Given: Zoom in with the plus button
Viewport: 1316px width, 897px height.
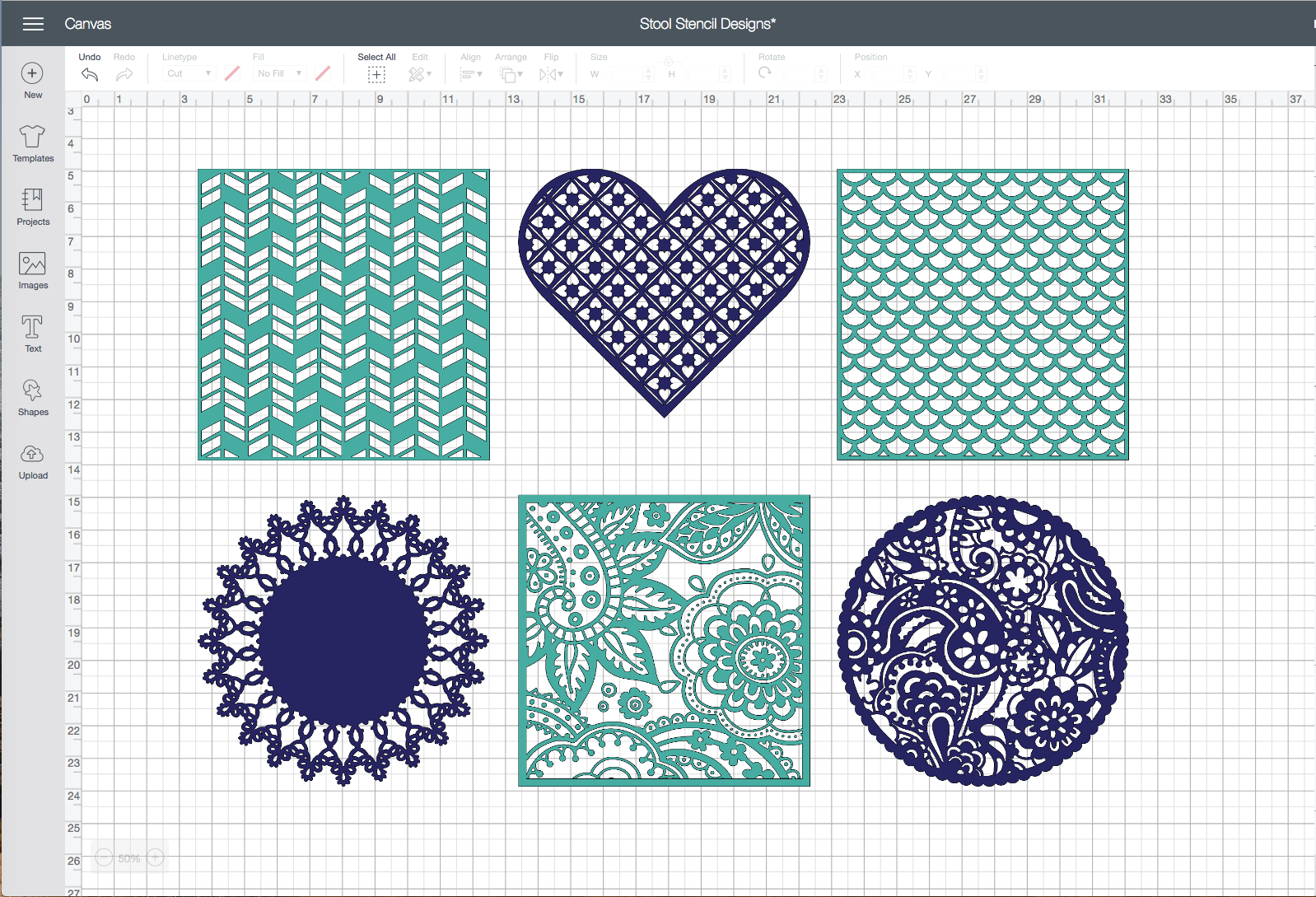Looking at the screenshot, I should (156, 858).
